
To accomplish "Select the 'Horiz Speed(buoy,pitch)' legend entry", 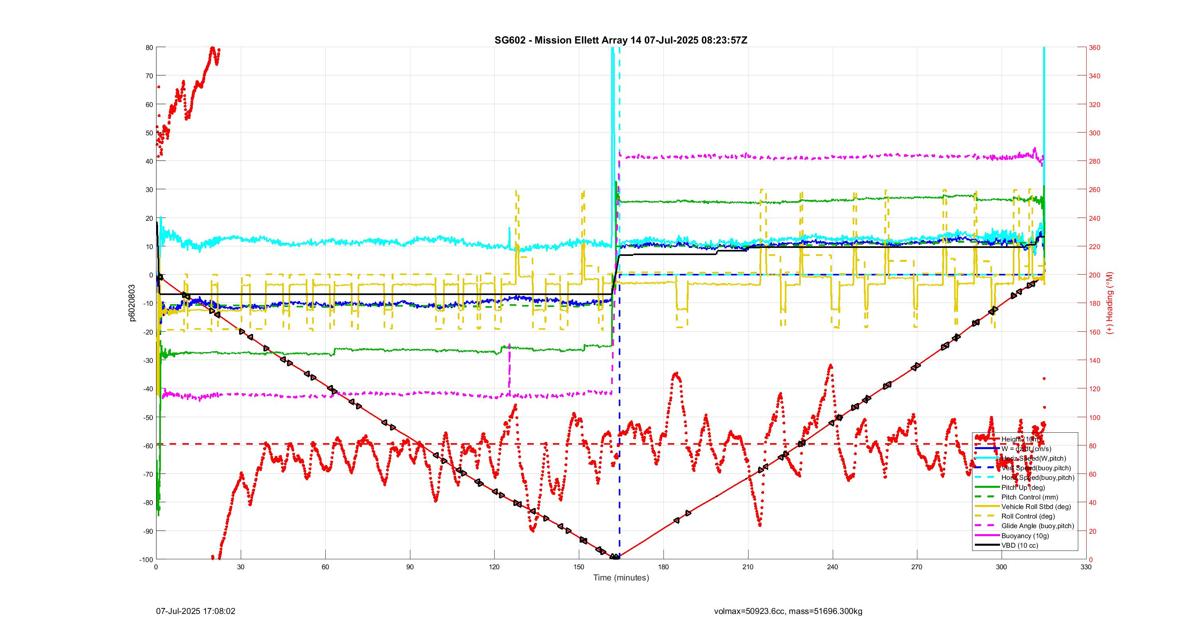I will point(1038,478).
